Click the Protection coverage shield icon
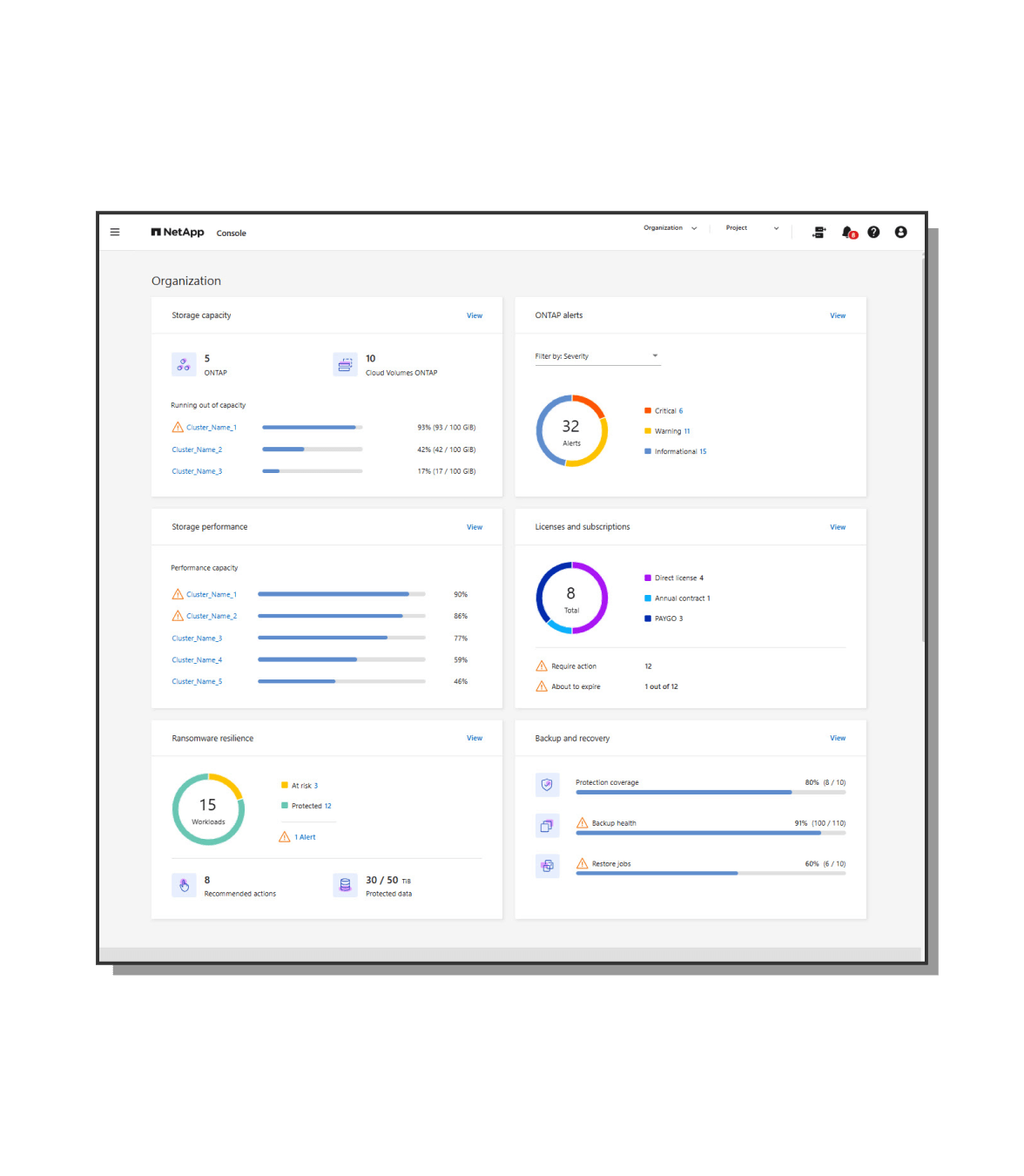This screenshot has width=1024, height=1176. coord(548,784)
